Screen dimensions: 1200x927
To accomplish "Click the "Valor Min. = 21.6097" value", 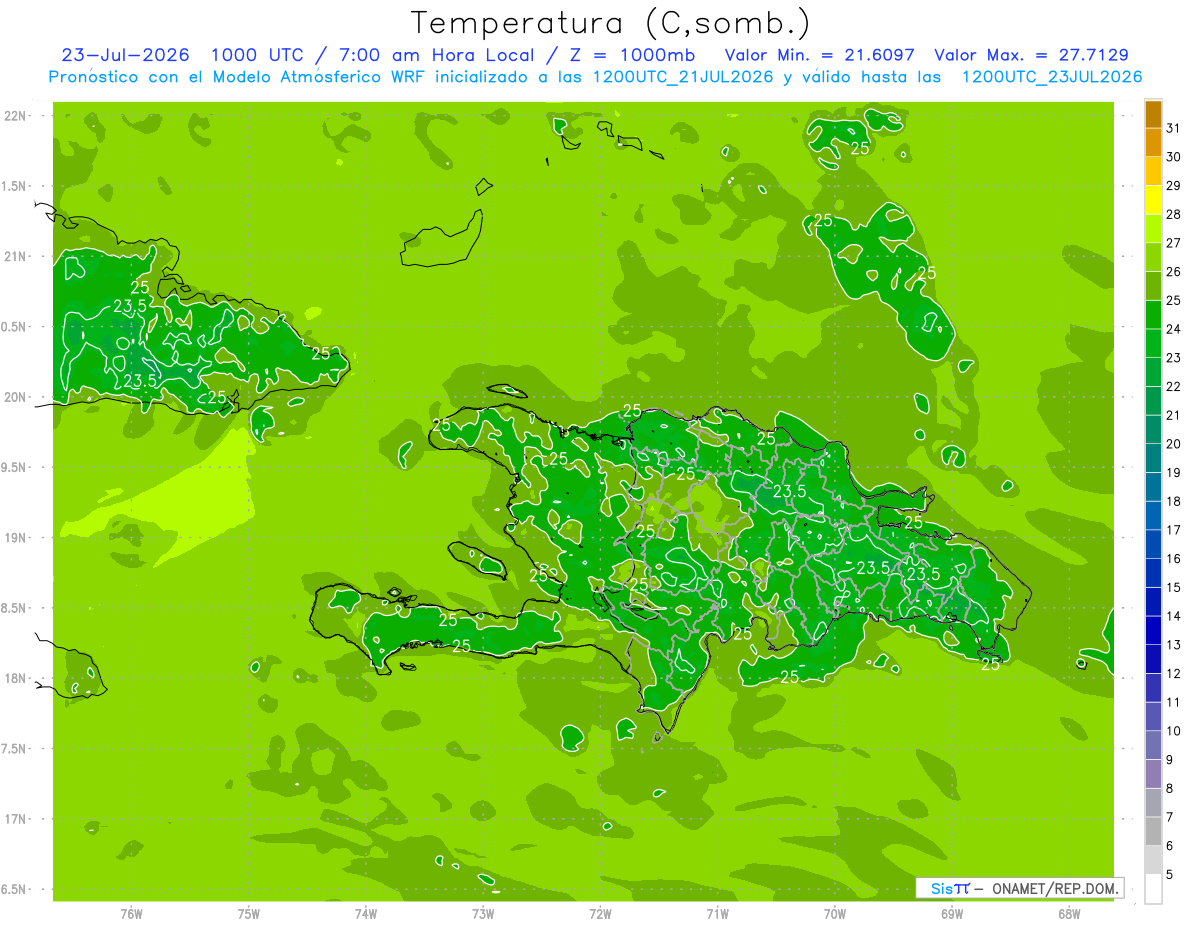I will point(819,55).
